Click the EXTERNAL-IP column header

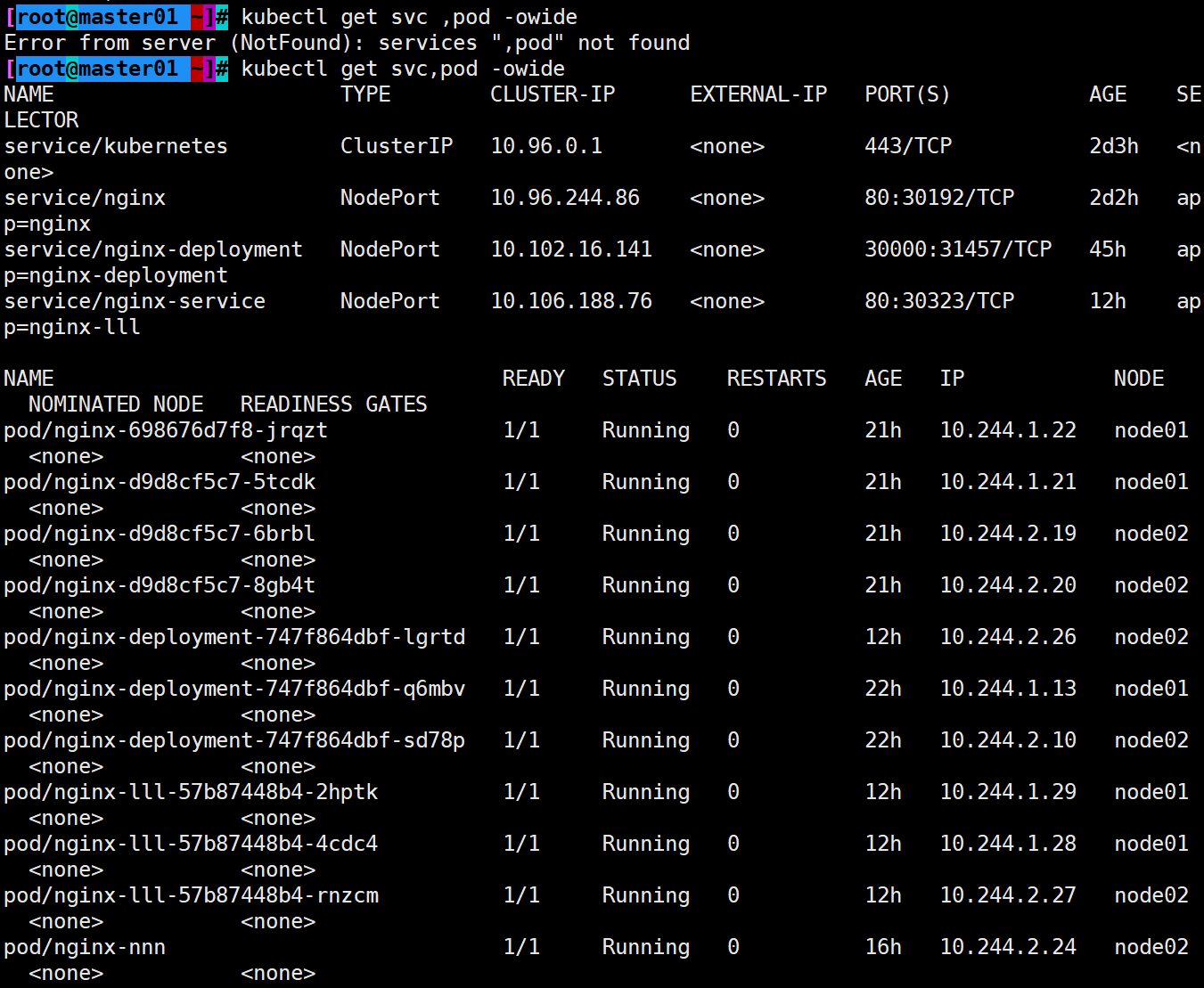[x=758, y=94]
